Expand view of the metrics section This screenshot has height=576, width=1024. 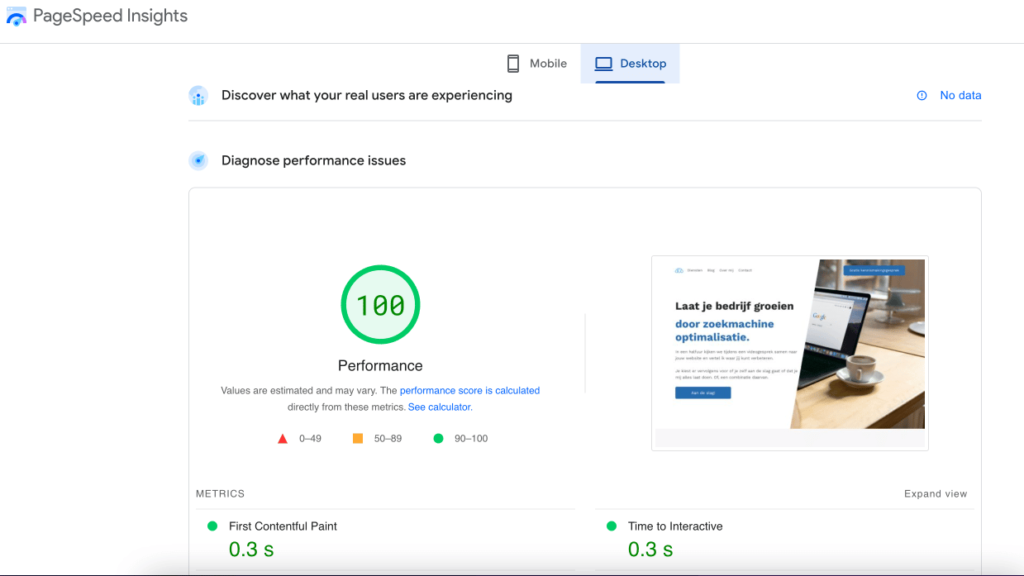935,494
